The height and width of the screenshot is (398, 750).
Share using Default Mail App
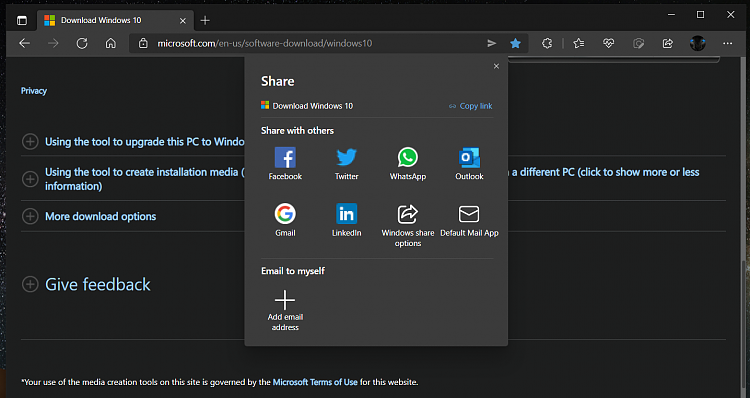[x=469, y=220]
